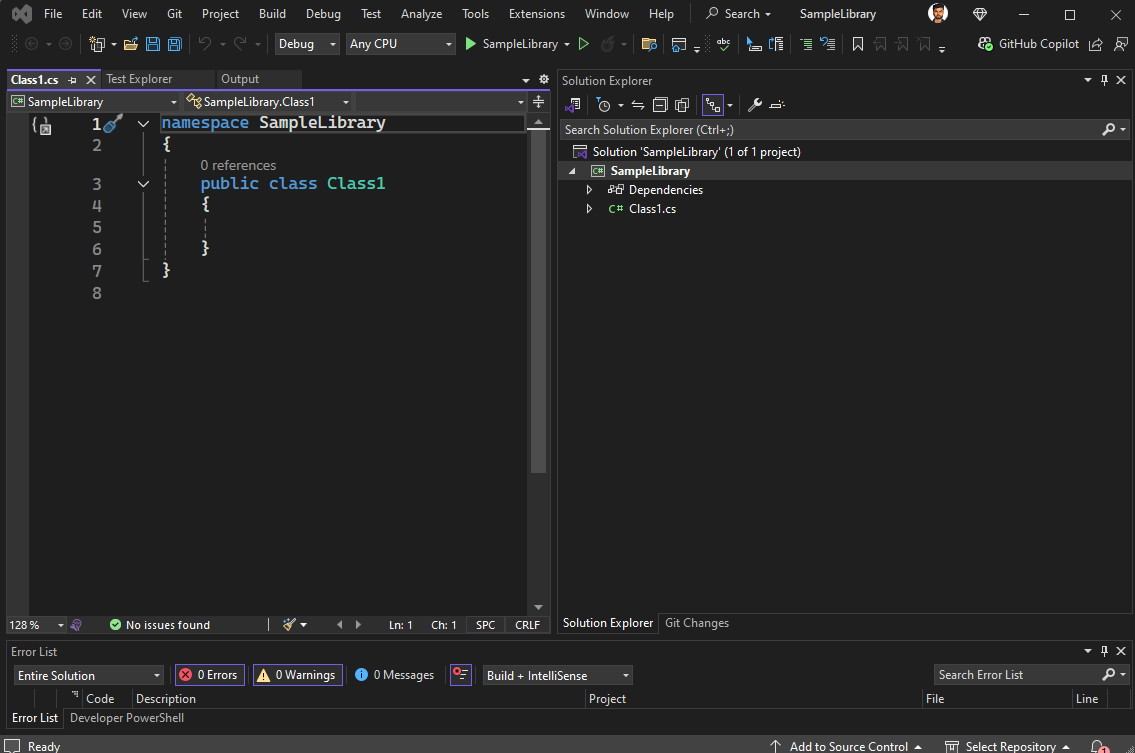Click the code cleanup broom icon

[x=290, y=624]
